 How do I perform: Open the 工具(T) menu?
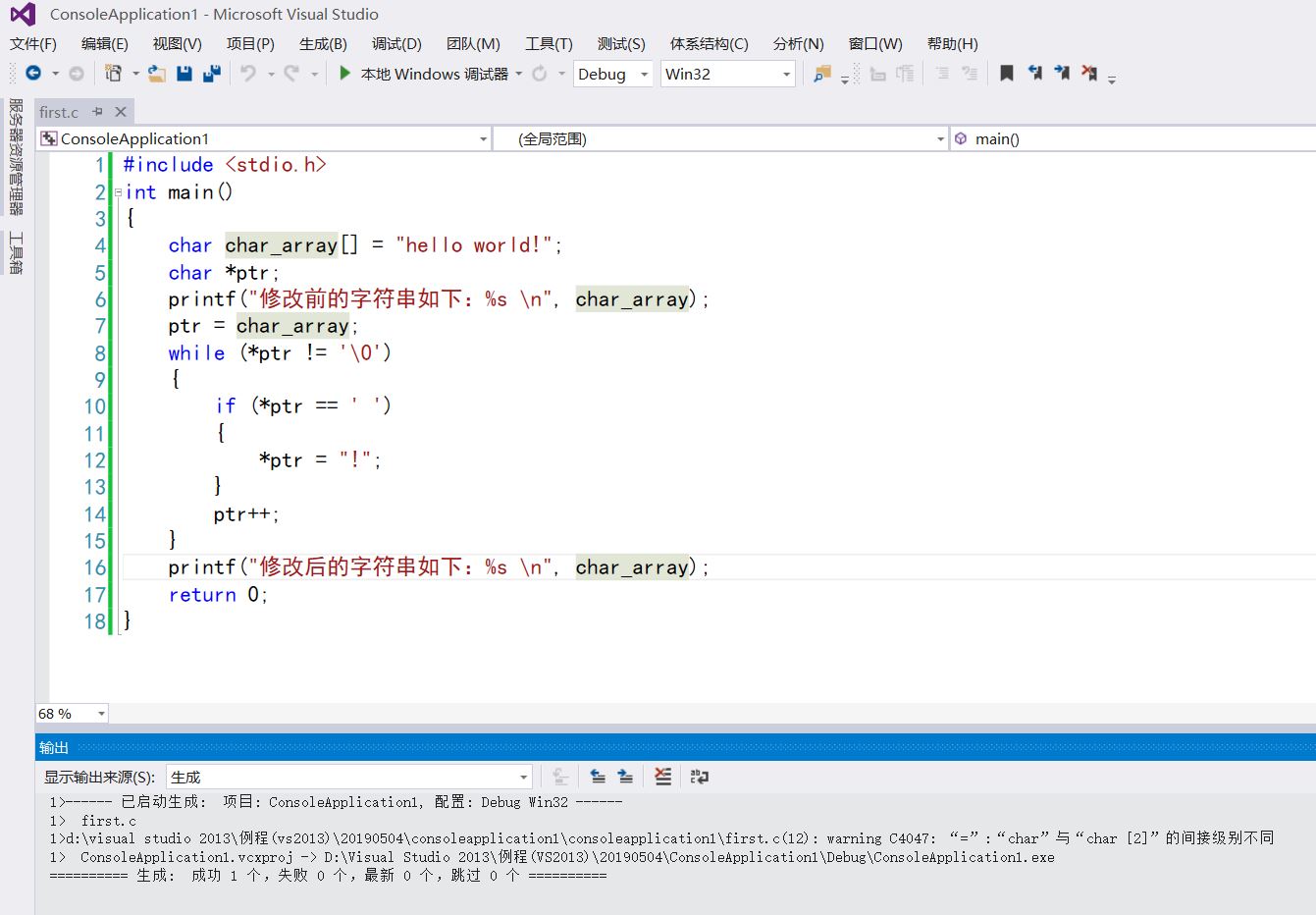coord(549,43)
